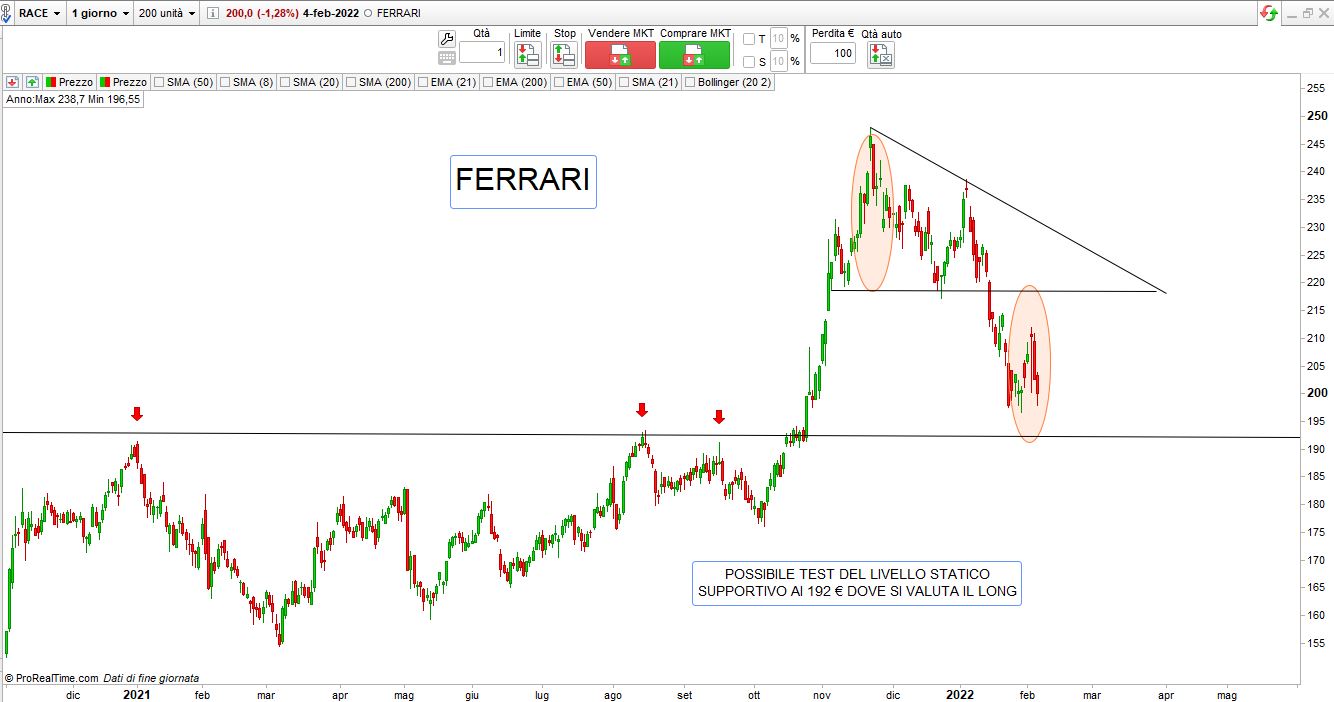This screenshot has height=702, width=1334.
Task: Click the FERRARI text box on chart
Action: (523, 181)
